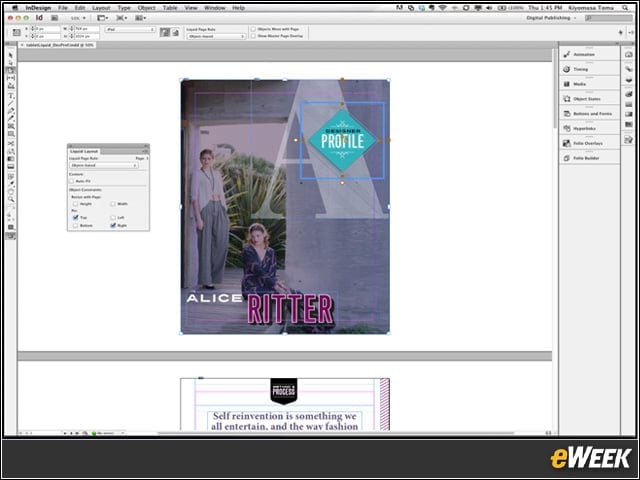
Task: Enable Resize with Page Width
Action: click(113, 204)
